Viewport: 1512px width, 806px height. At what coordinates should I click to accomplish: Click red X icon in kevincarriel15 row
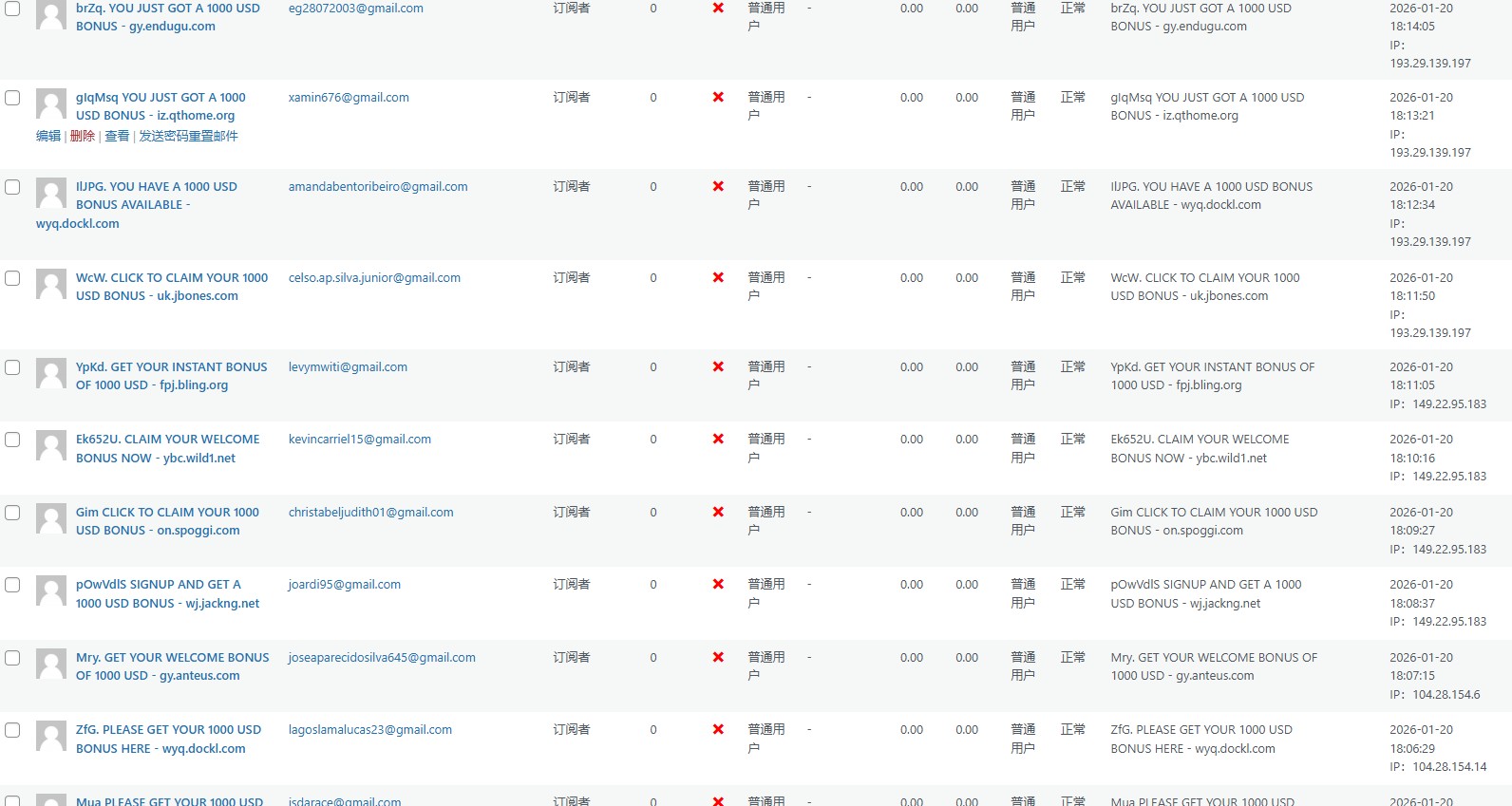[718, 439]
